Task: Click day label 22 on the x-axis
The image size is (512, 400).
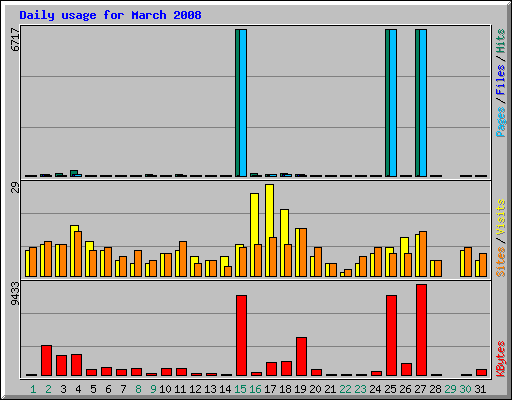Action: click(345, 389)
